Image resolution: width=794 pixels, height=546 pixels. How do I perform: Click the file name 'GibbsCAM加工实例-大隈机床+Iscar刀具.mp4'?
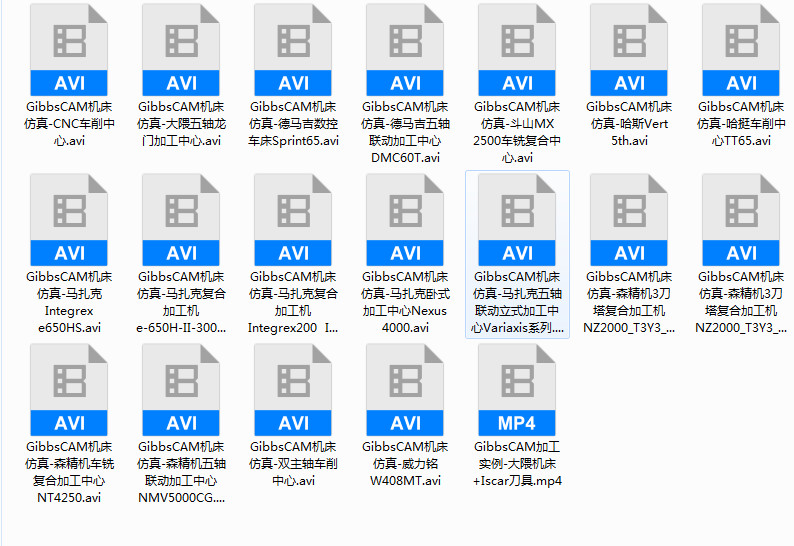point(517,464)
